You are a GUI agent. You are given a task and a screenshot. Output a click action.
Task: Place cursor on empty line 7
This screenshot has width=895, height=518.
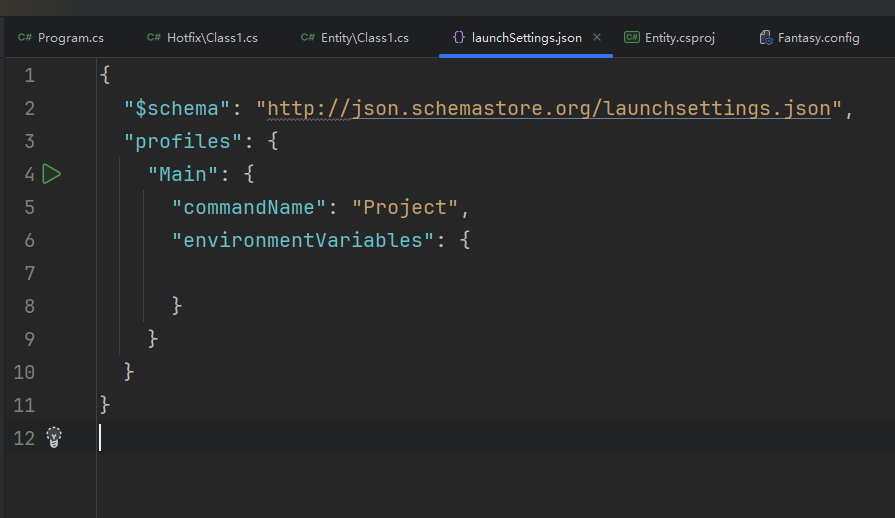(x=300, y=273)
